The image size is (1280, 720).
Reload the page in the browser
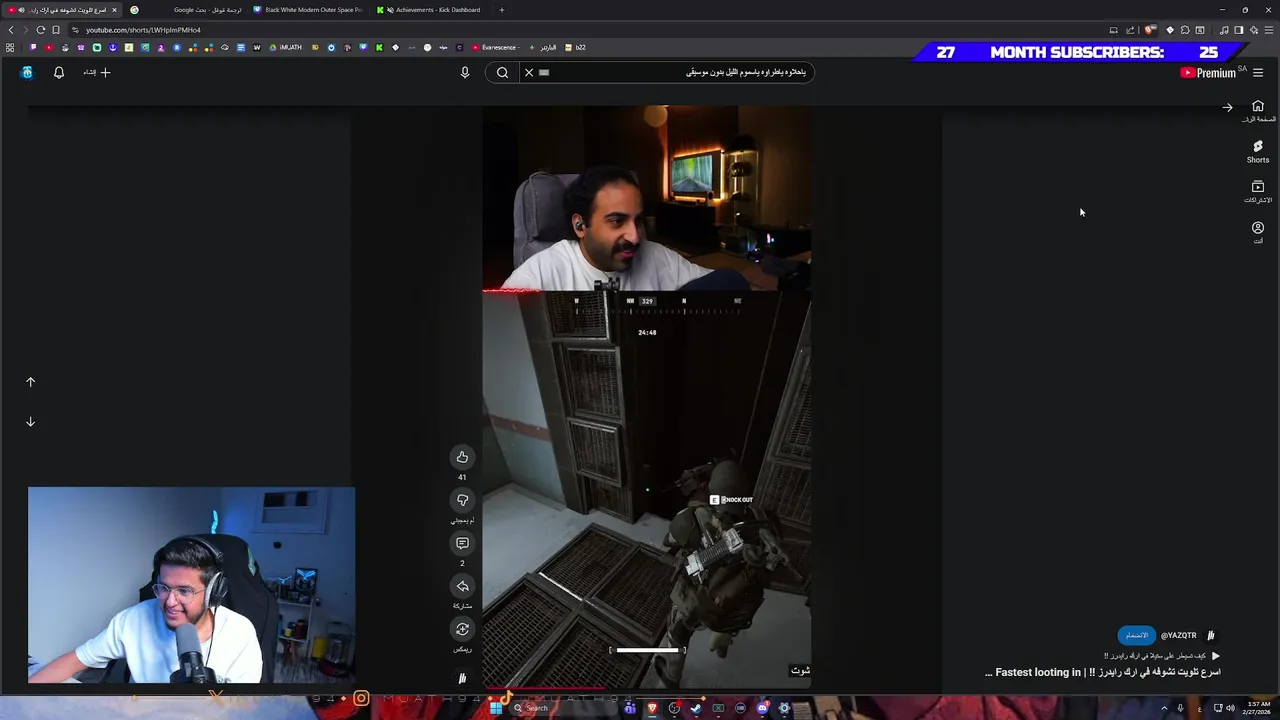click(40, 30)
